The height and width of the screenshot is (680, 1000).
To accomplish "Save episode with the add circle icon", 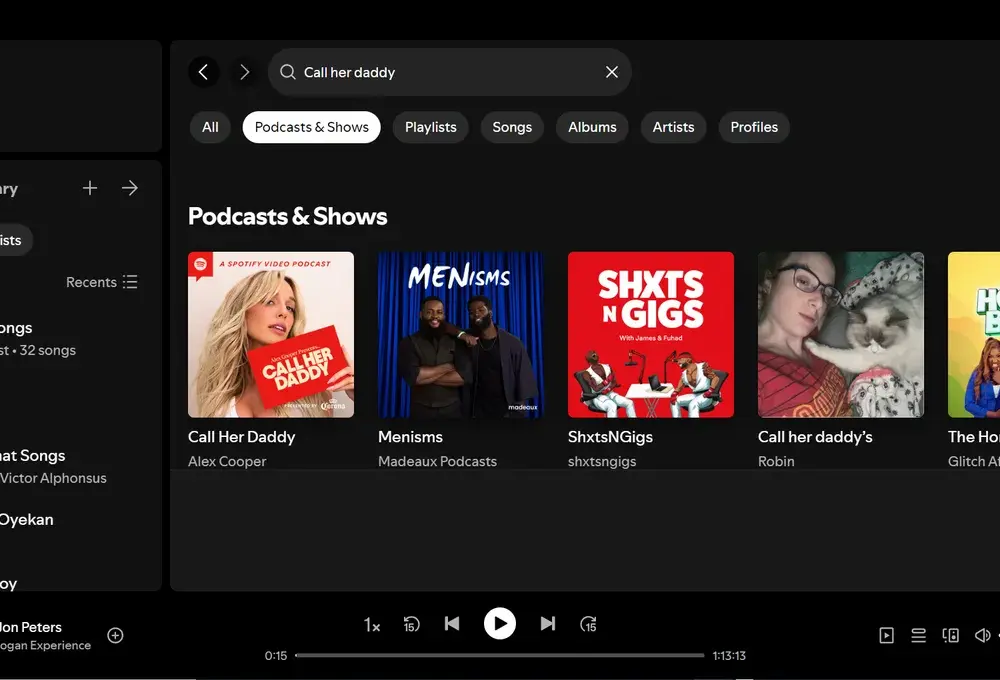I will (115, 635).
